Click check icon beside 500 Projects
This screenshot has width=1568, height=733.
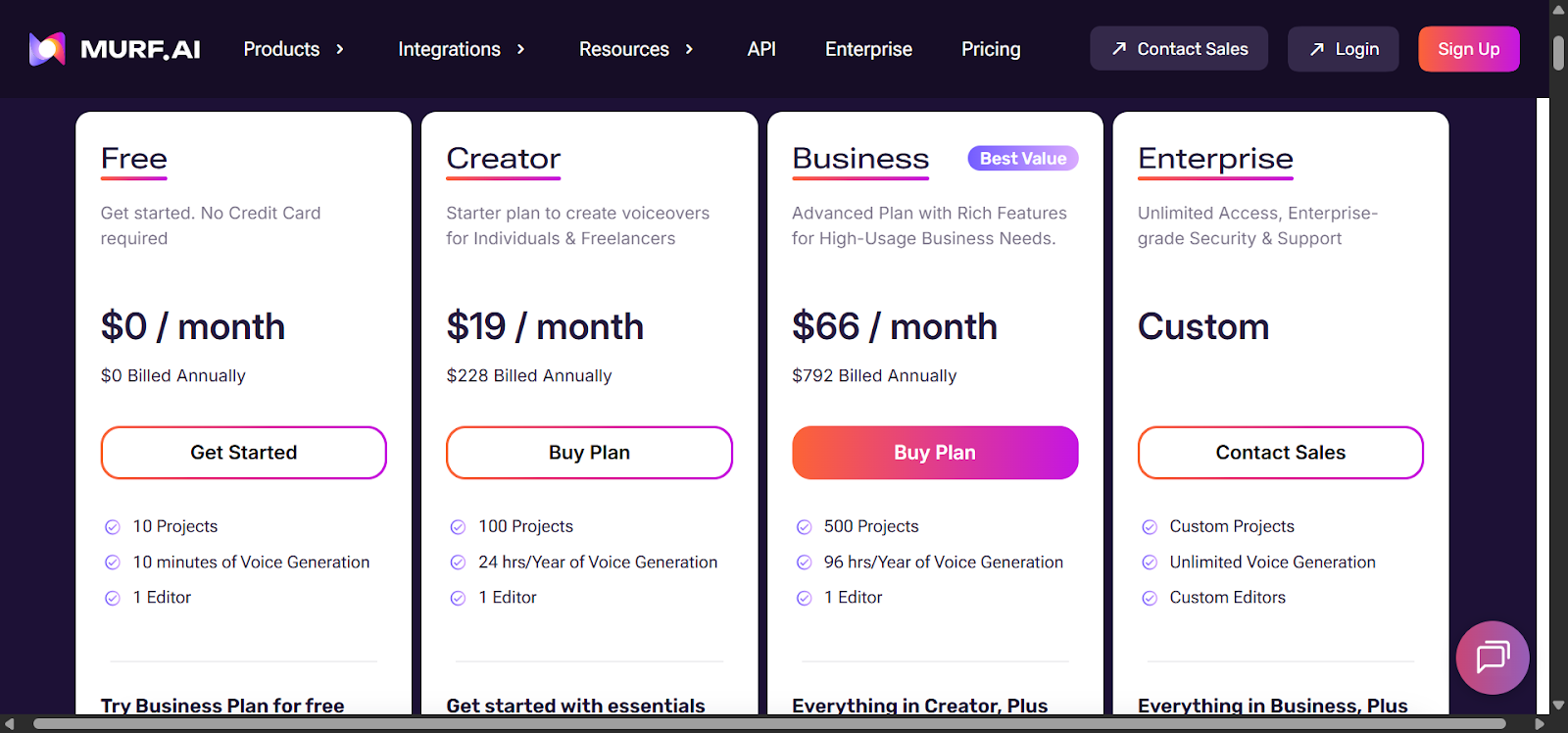804,527
